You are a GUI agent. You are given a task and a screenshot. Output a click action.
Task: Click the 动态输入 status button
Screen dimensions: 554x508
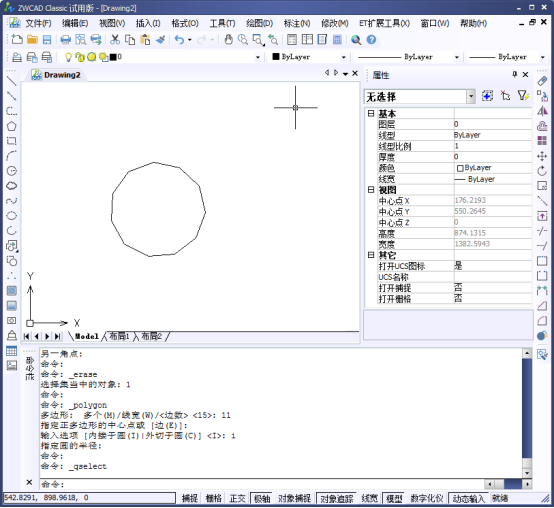coord(468,498)
